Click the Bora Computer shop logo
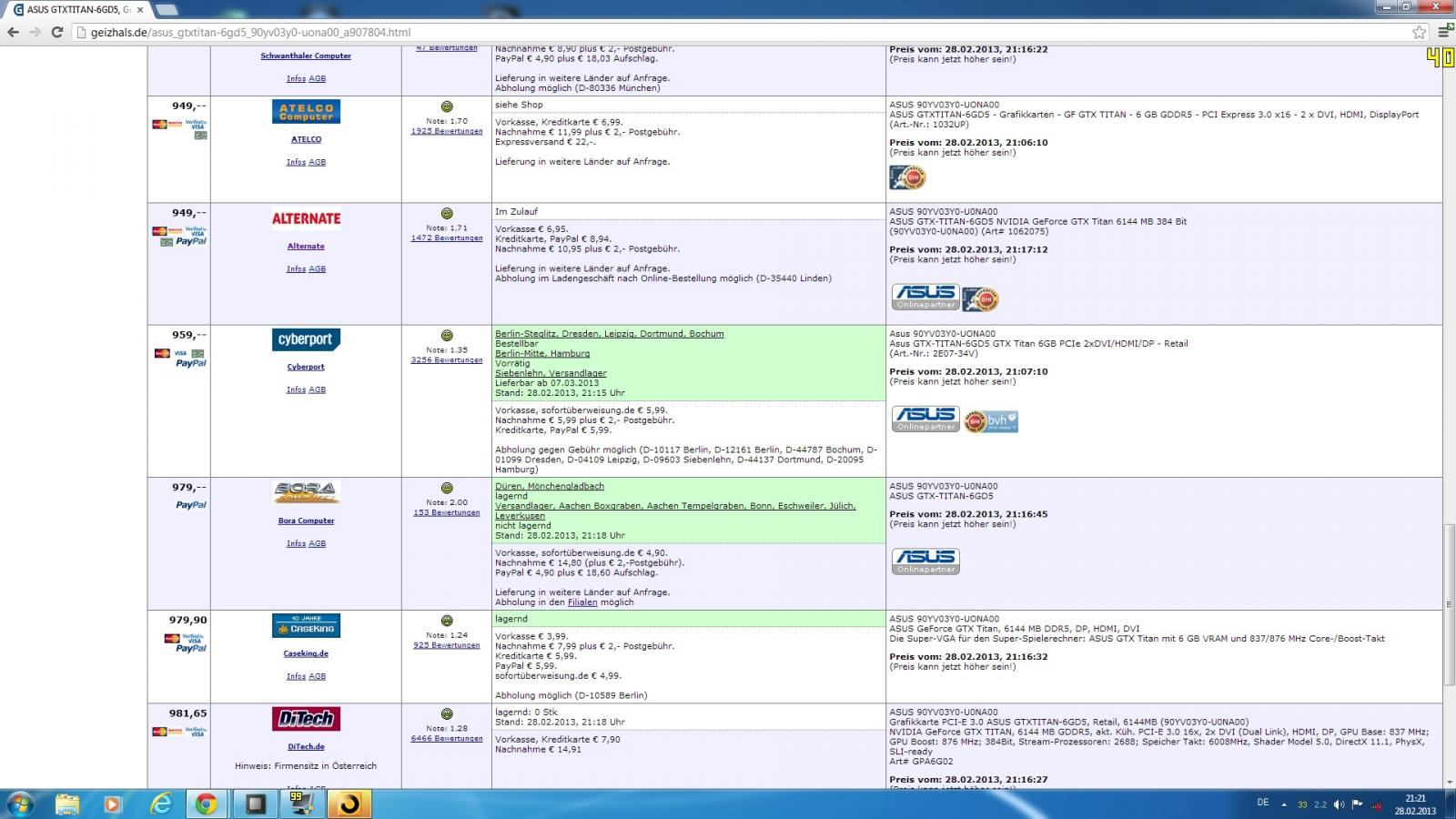 click(x=306, y=492)
